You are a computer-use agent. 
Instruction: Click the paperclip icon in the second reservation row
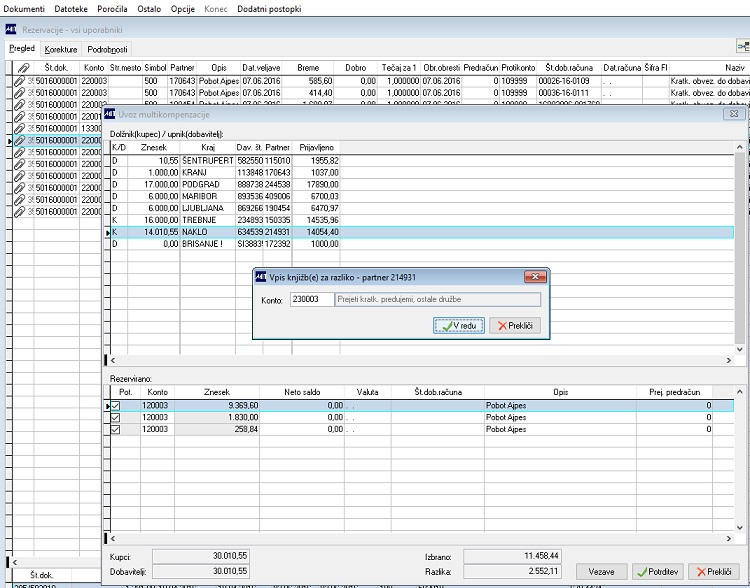(19, 92)
